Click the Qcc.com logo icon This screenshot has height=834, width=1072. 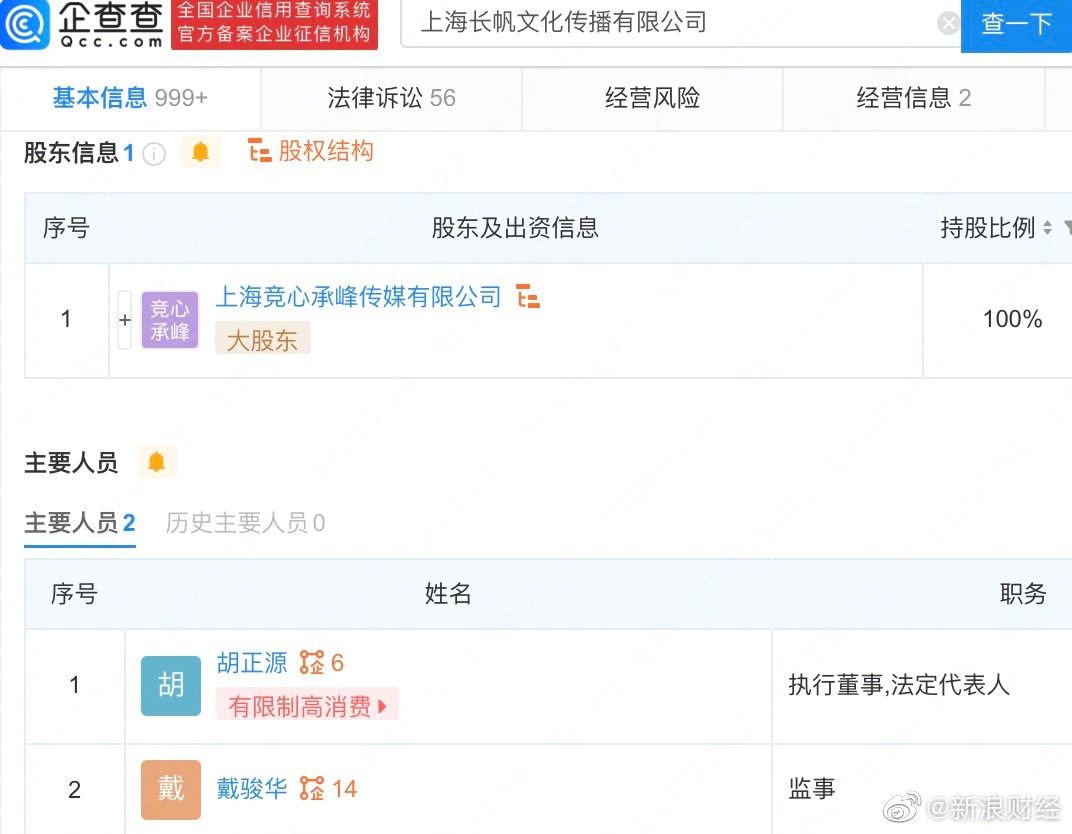(x=26, y=25)
